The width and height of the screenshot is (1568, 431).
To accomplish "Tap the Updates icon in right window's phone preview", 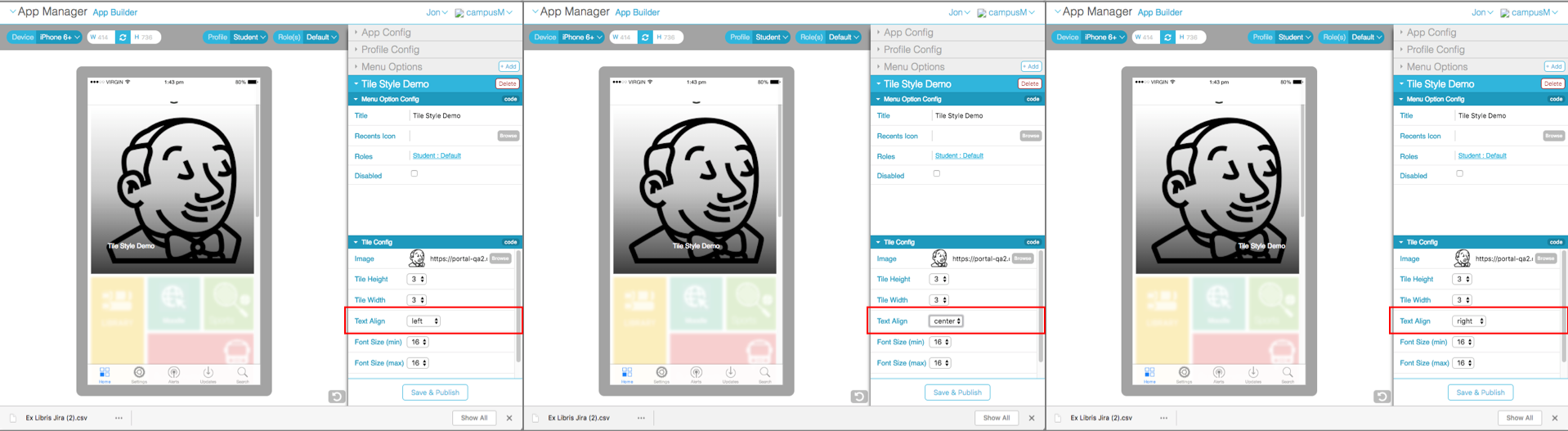I will [x=1252, y=375].
